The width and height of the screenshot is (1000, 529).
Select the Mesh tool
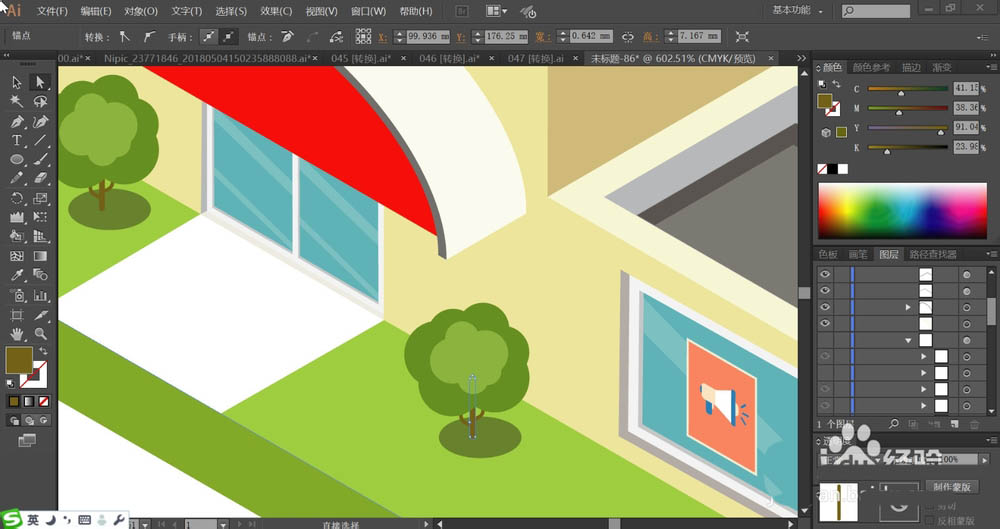17,256
